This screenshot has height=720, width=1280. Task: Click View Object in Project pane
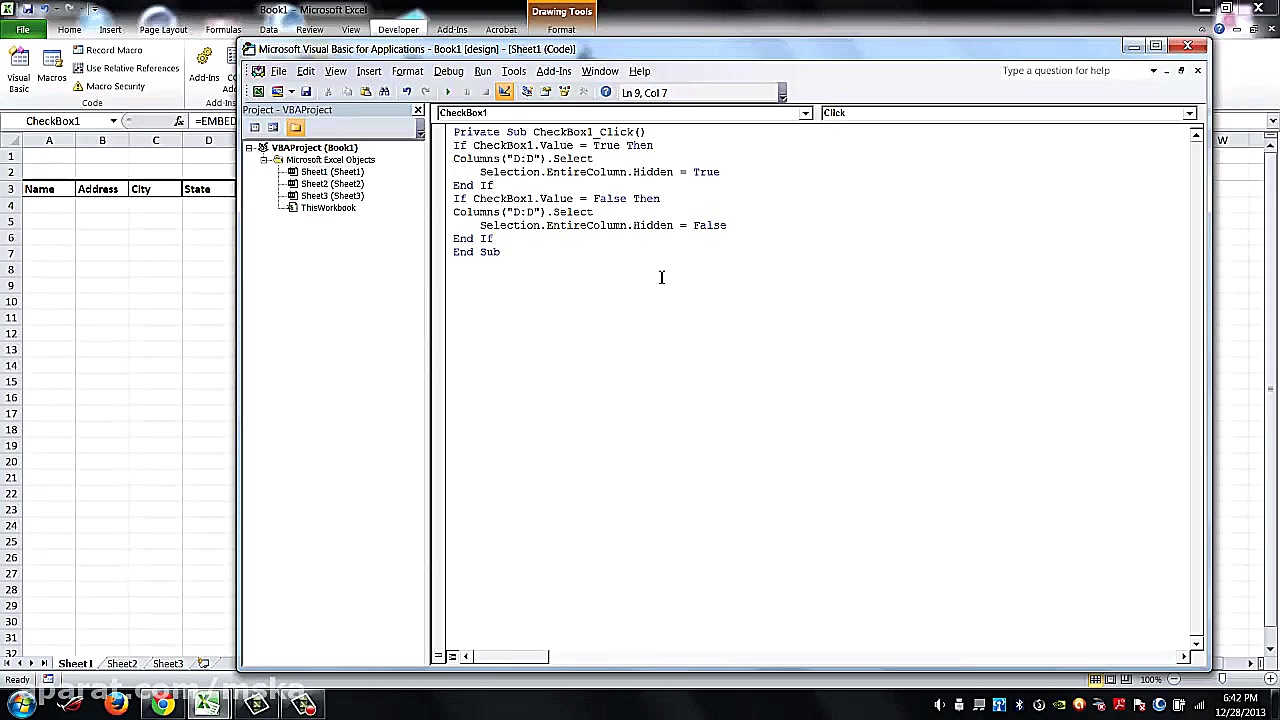(273, 128)
